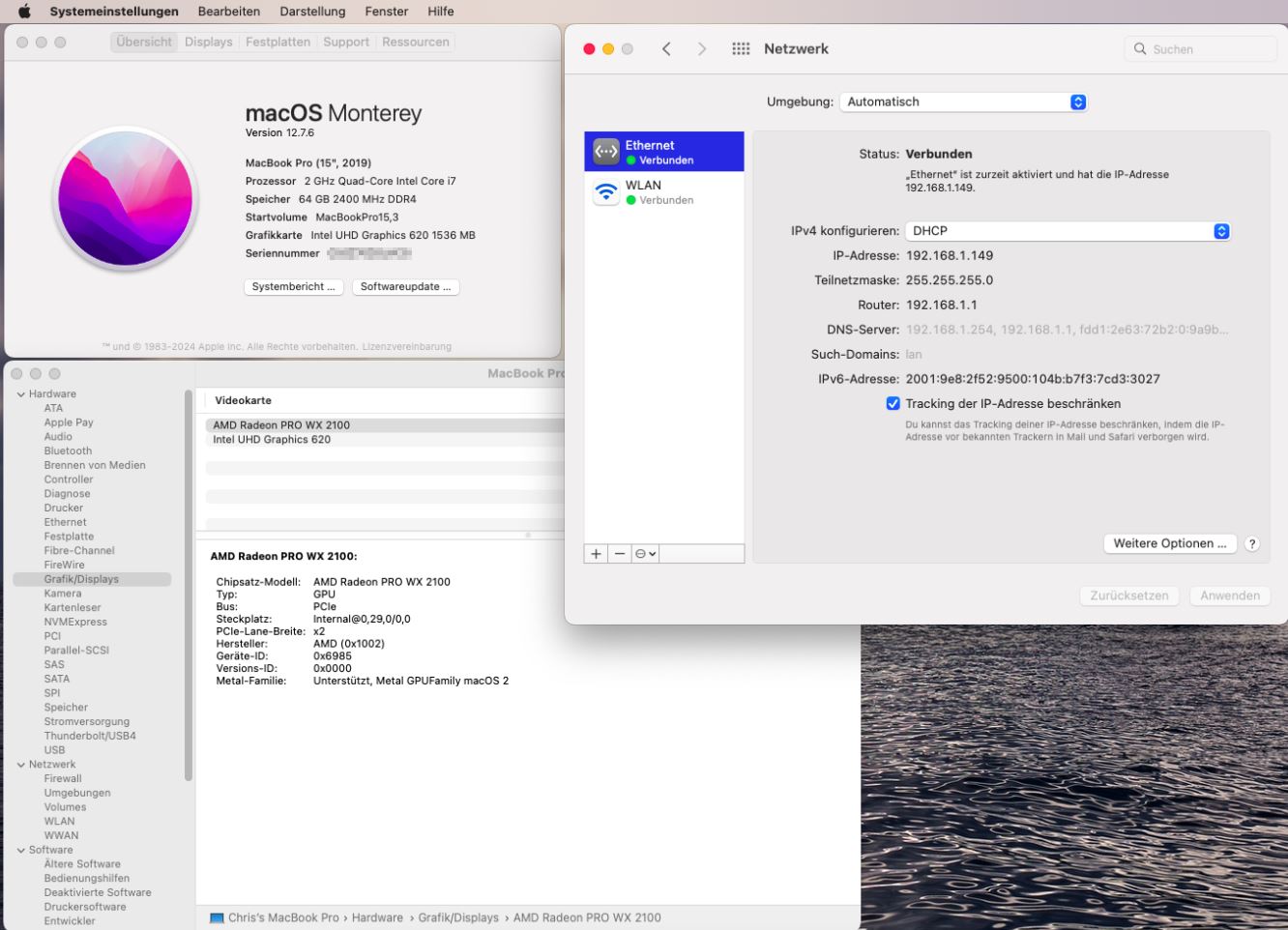Screen dimensions: 1288x930
Task: Remove network service with minus button
Action: (620, 554)
